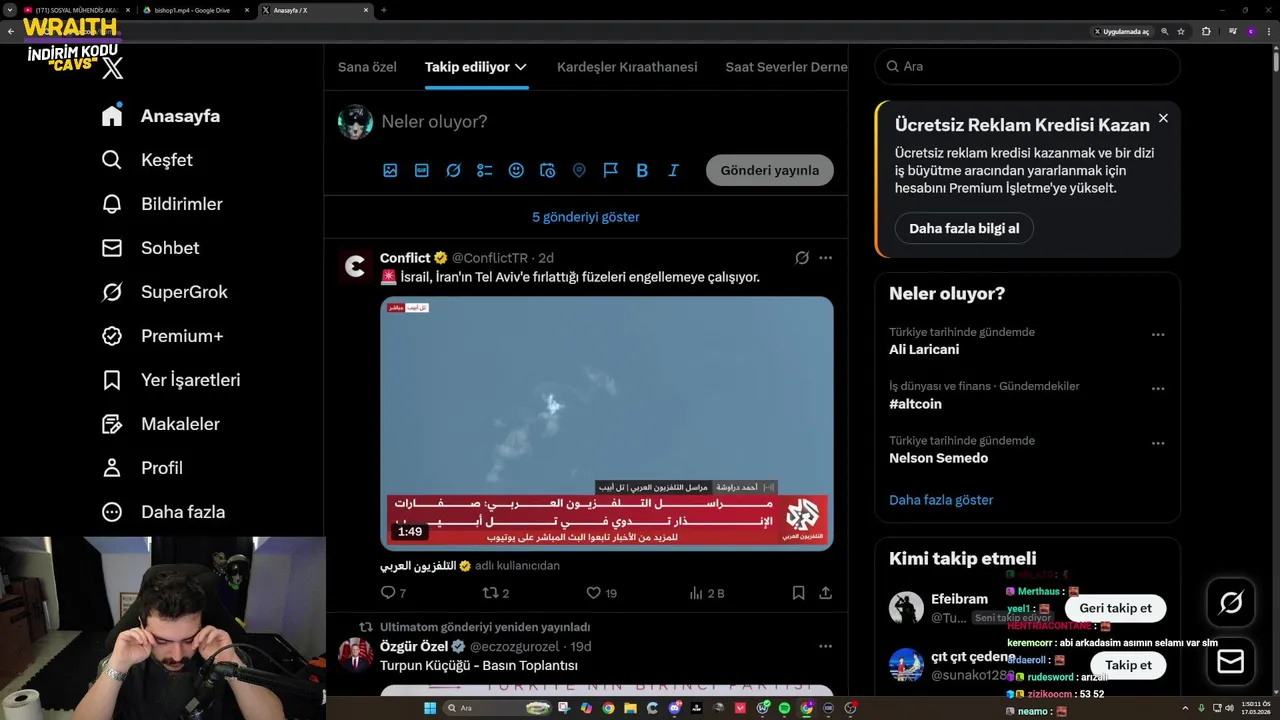
Task: Click Windows Start button
Action: click(430, 708)
